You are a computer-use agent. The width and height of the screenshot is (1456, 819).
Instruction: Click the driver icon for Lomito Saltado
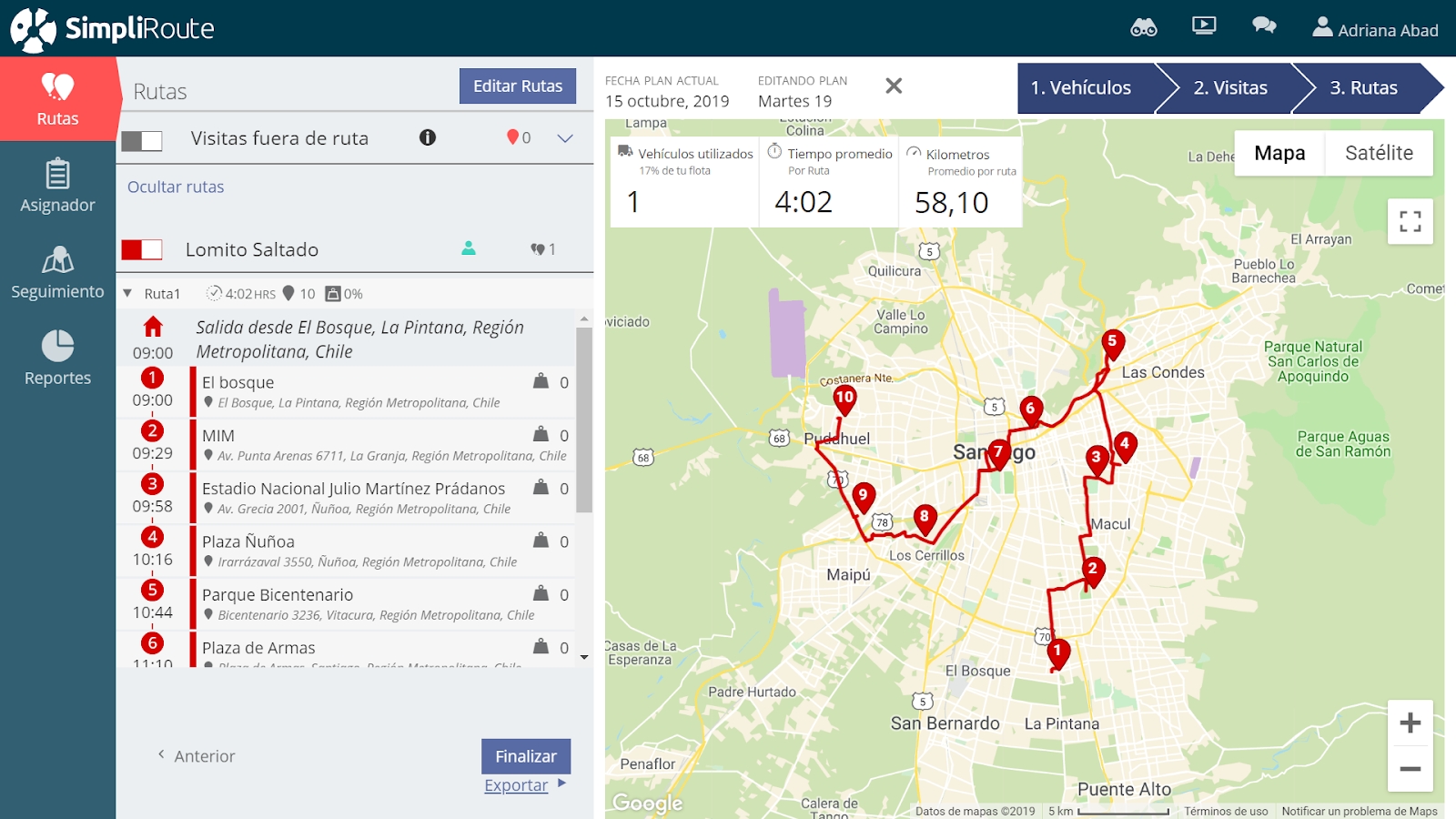(469, 248)
